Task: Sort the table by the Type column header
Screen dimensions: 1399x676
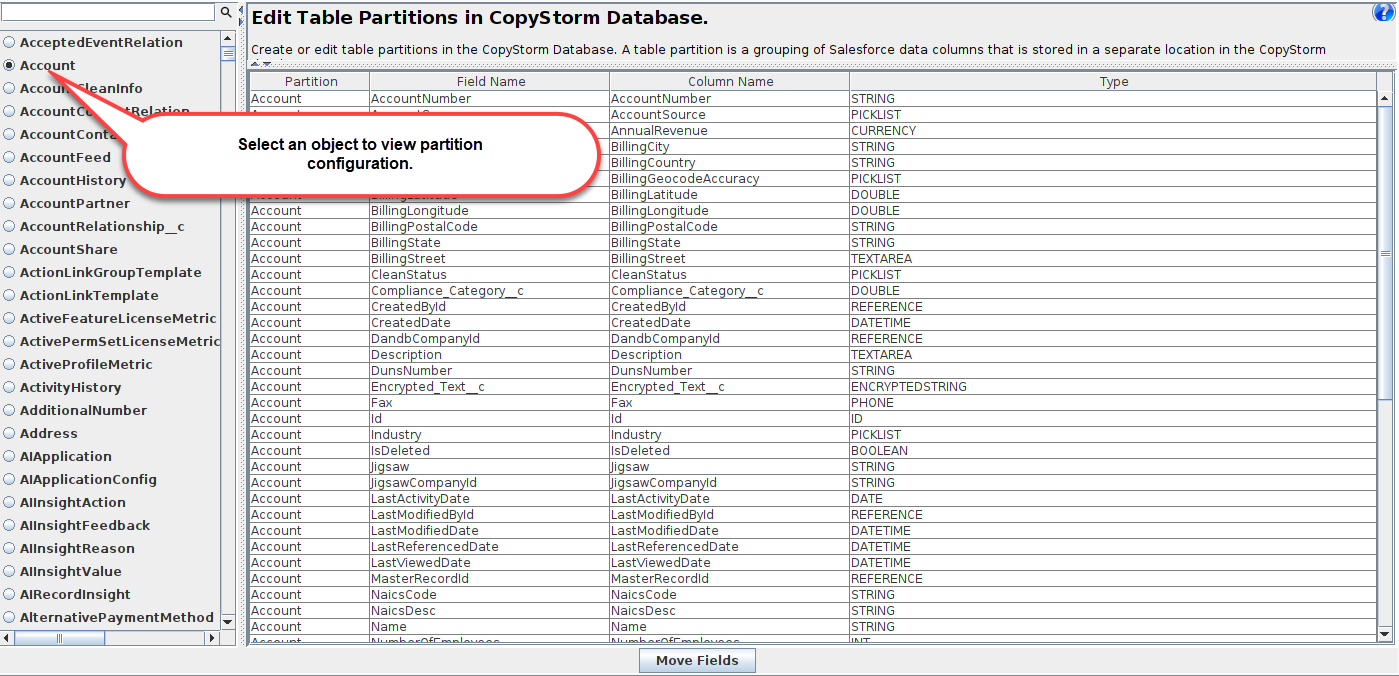Action: click(x=1113, y=81)
